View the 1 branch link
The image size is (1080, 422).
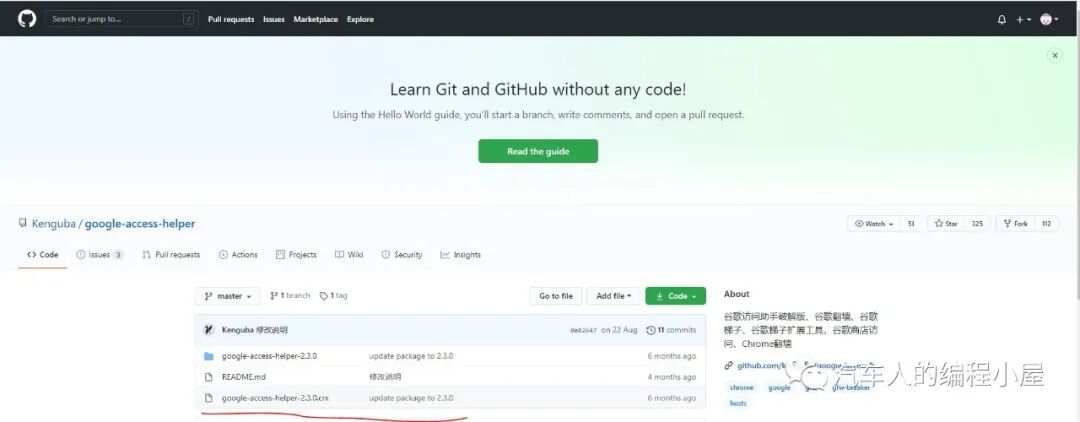[290, 295]
